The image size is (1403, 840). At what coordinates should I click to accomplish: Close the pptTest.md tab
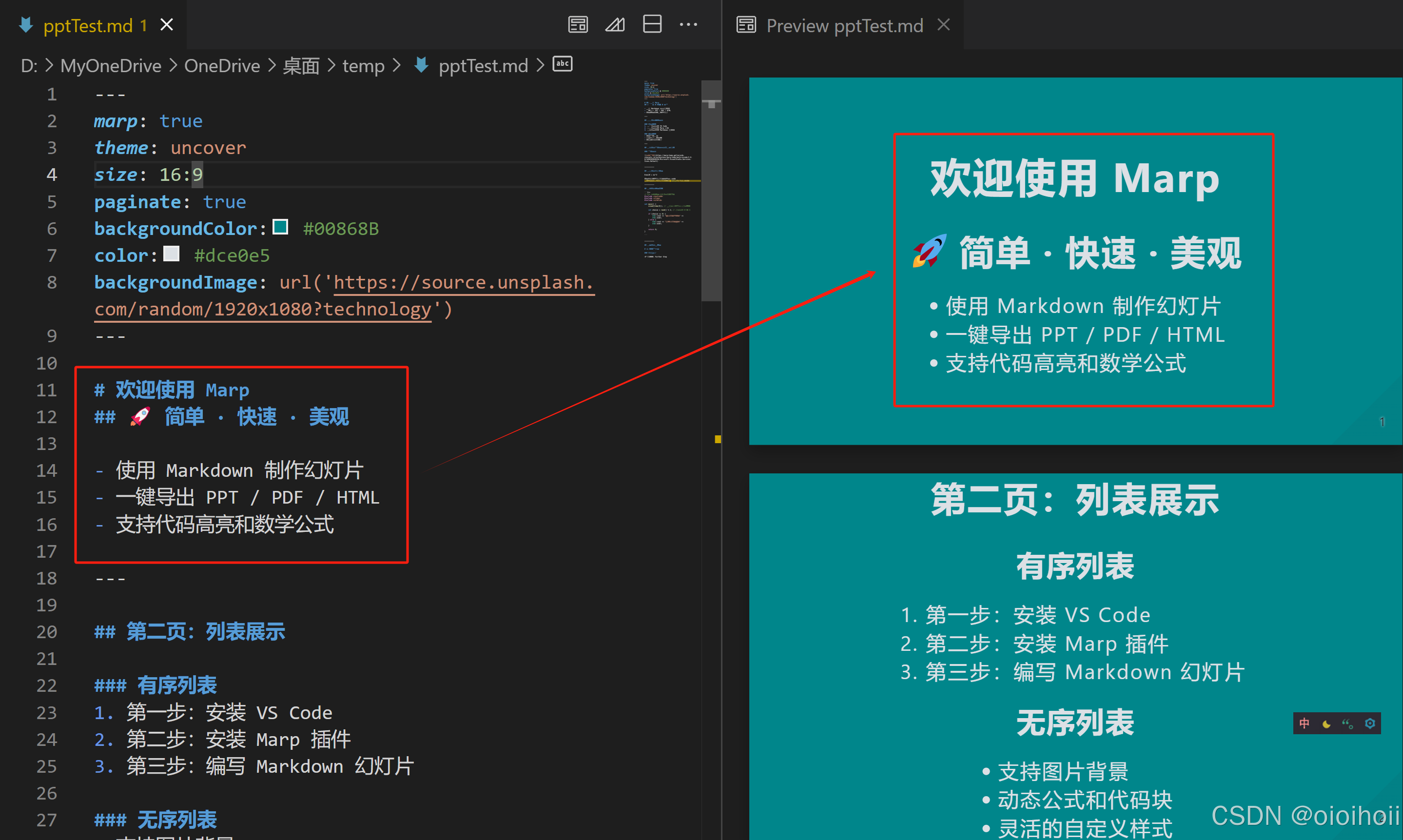pos(166,25)
